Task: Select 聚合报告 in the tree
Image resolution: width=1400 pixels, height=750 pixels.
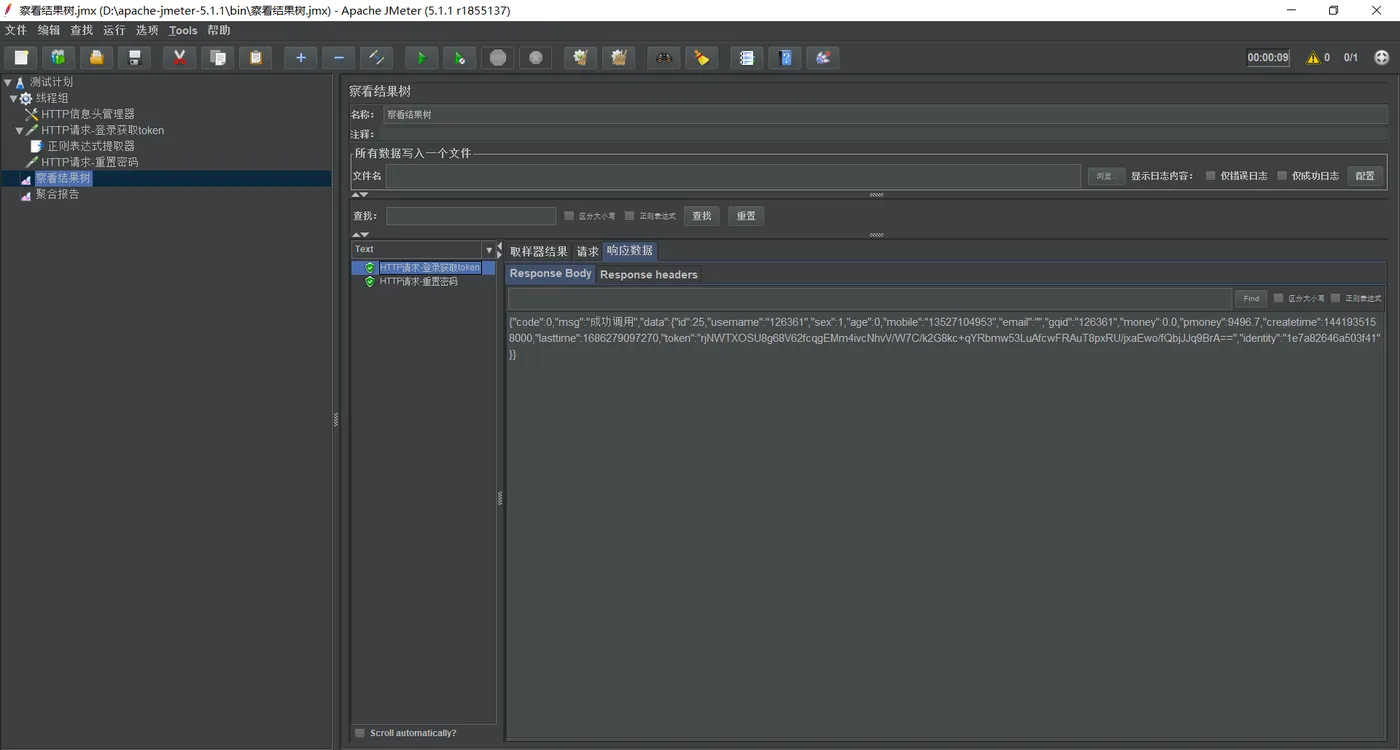Action: point(57,195)
